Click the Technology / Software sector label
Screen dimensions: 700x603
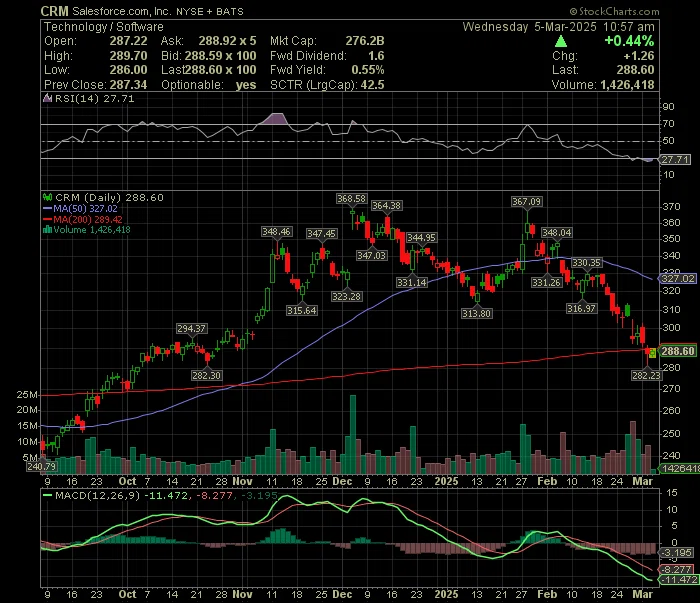click(x=104, y=27)
